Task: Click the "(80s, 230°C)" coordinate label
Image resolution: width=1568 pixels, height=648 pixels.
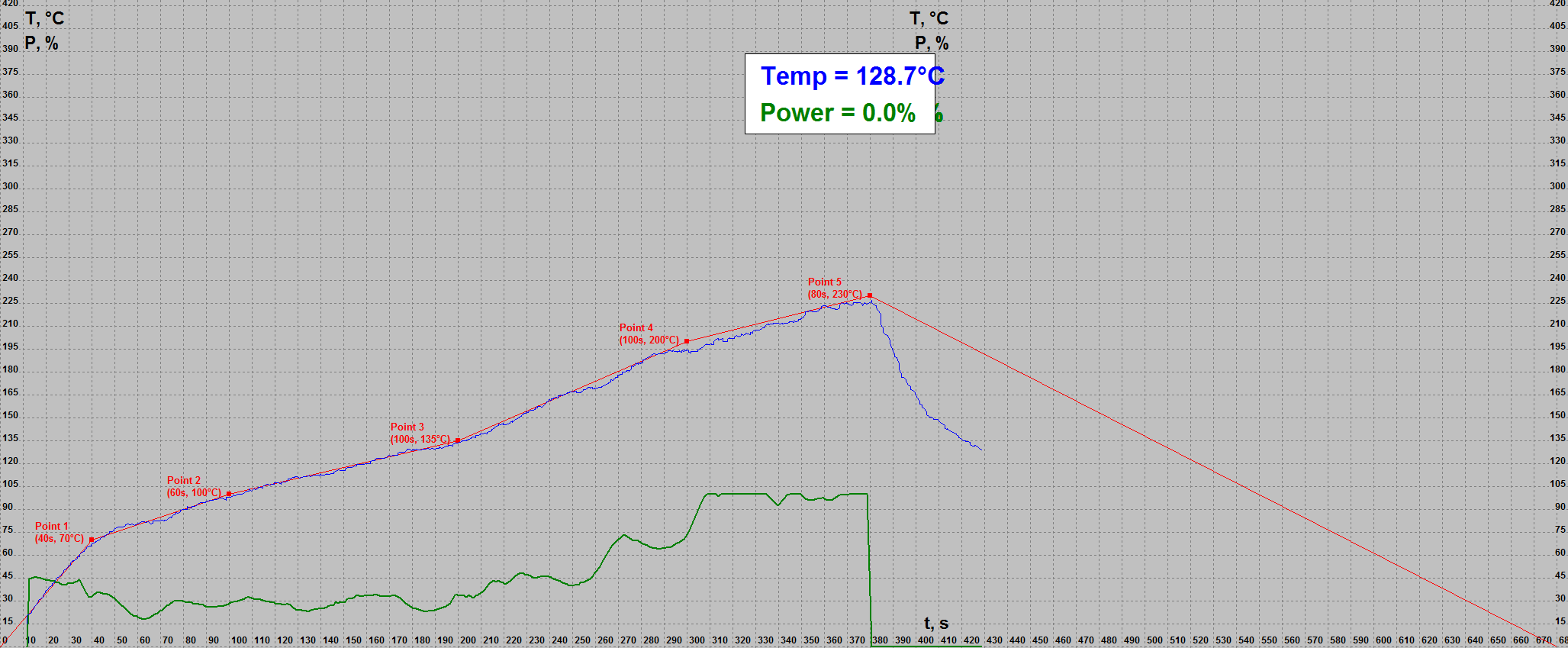Action: [x=835, y=294]
